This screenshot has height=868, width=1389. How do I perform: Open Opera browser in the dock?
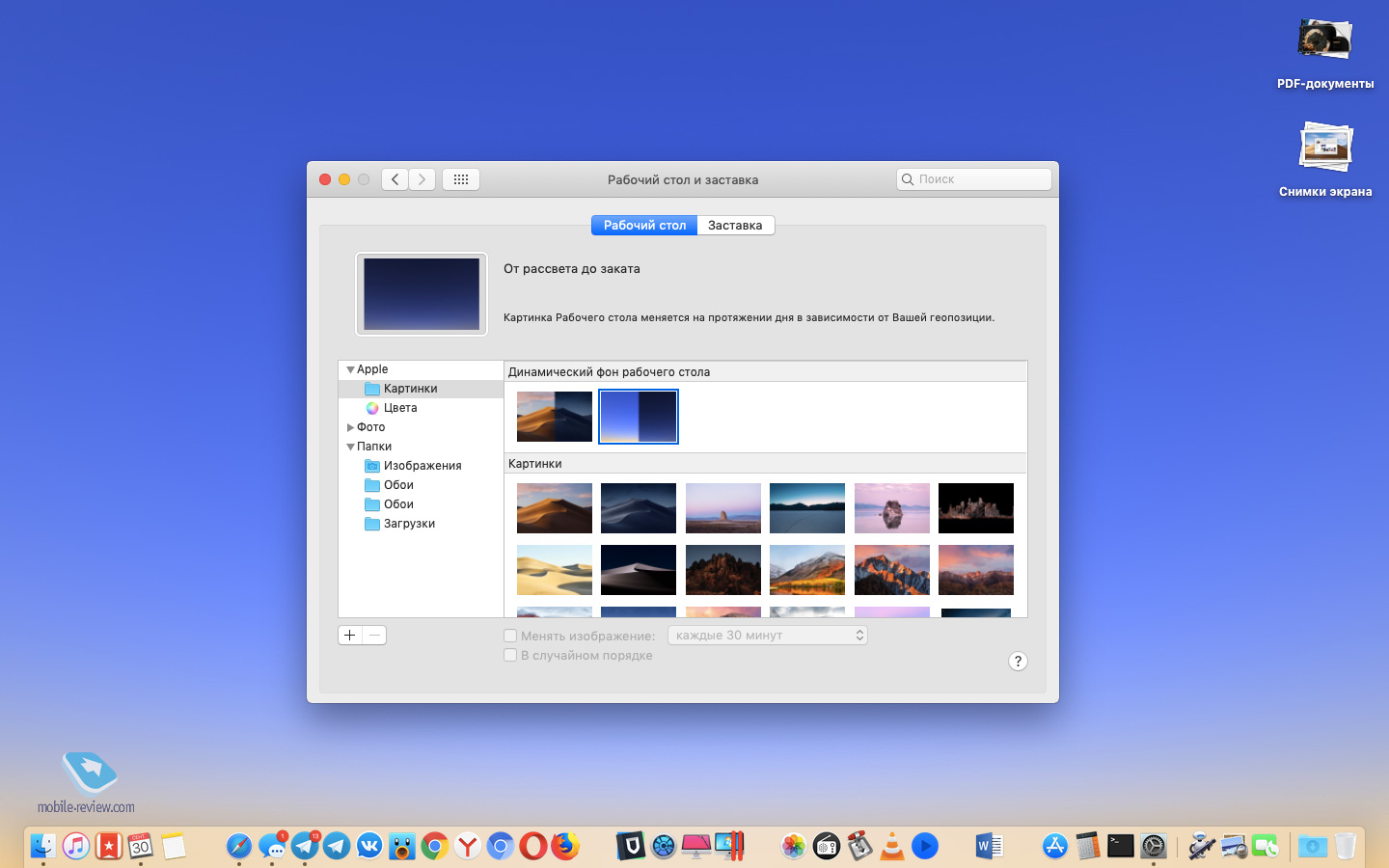click(532, 846)
